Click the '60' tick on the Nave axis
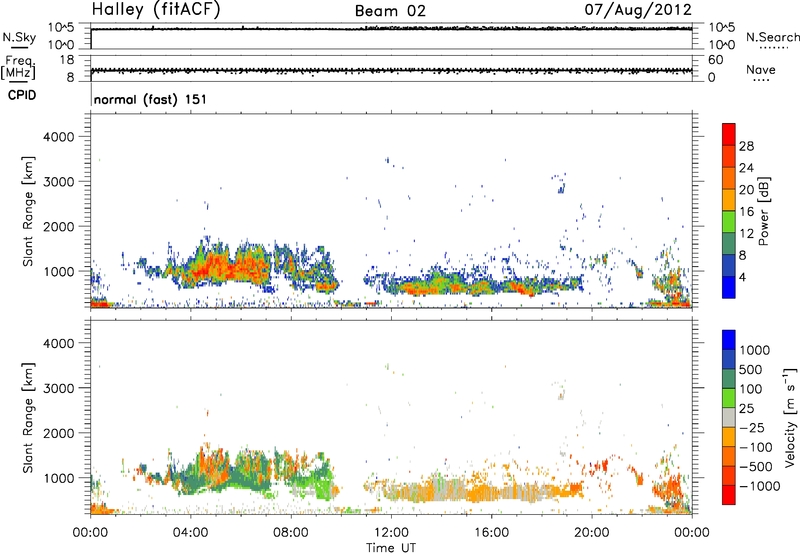 click(715, 60)
